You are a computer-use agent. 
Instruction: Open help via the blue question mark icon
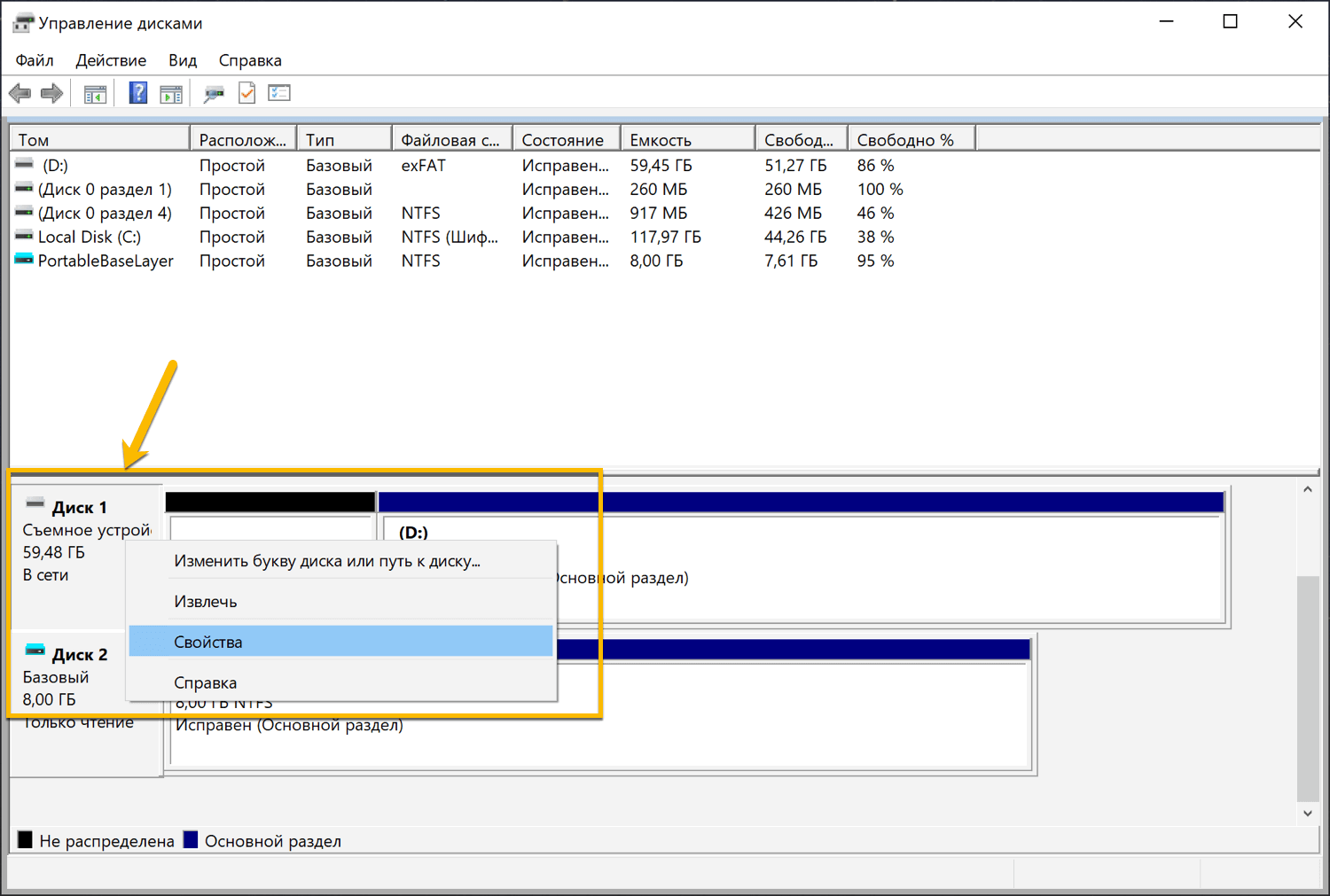point(138,93)
